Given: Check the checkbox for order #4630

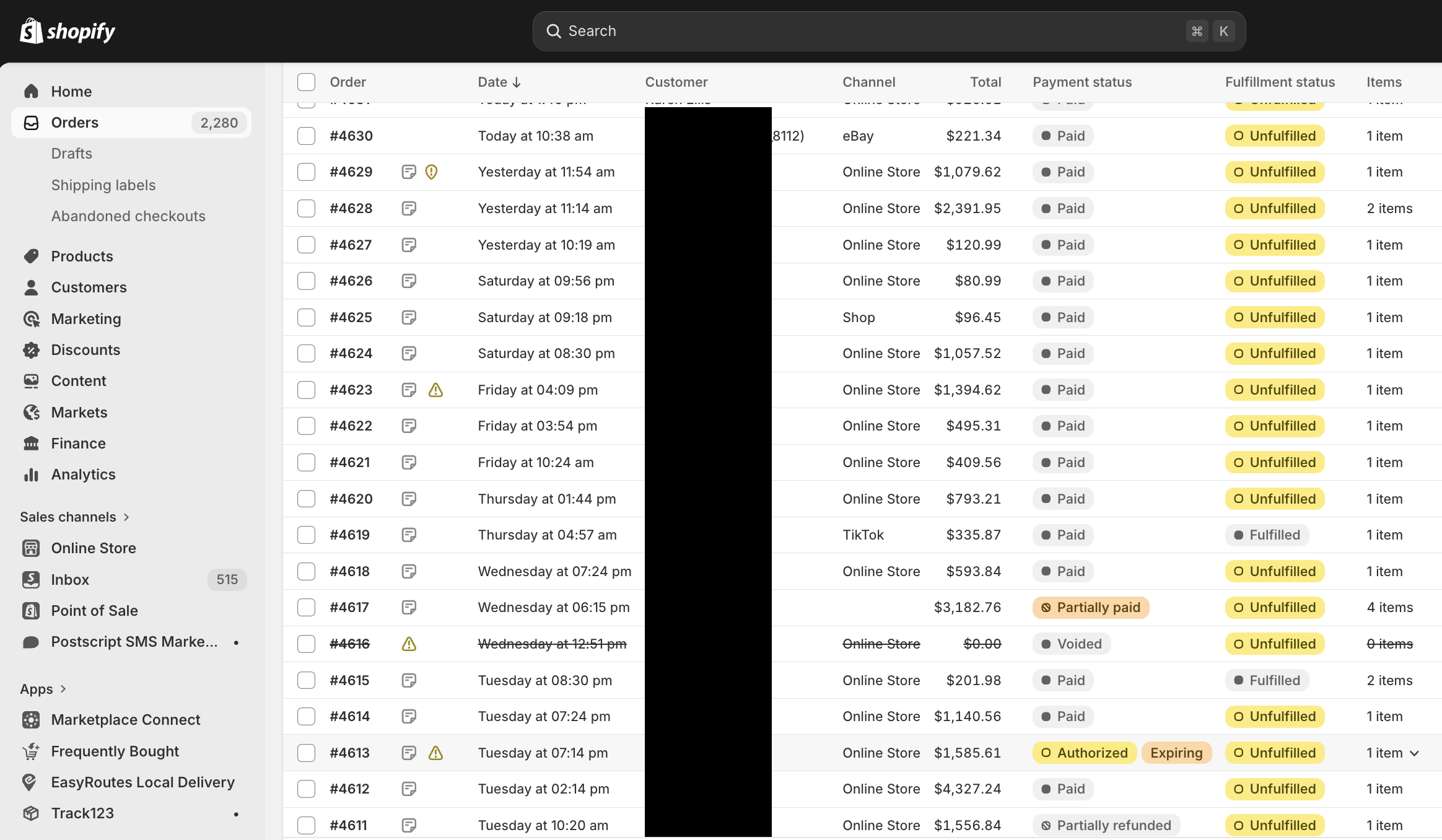Looking at the screenshot, I should pos(306,136).
